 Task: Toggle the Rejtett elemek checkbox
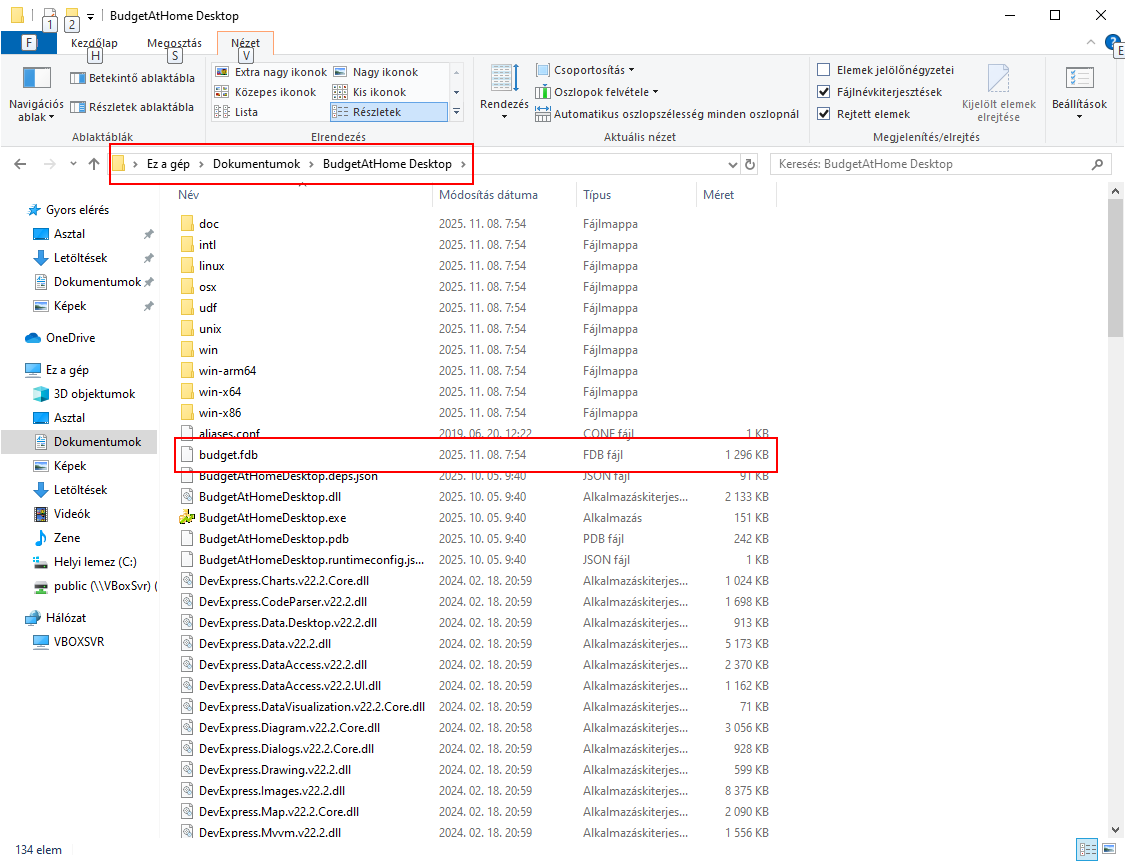pyautogui.click(x=824, y=114)
